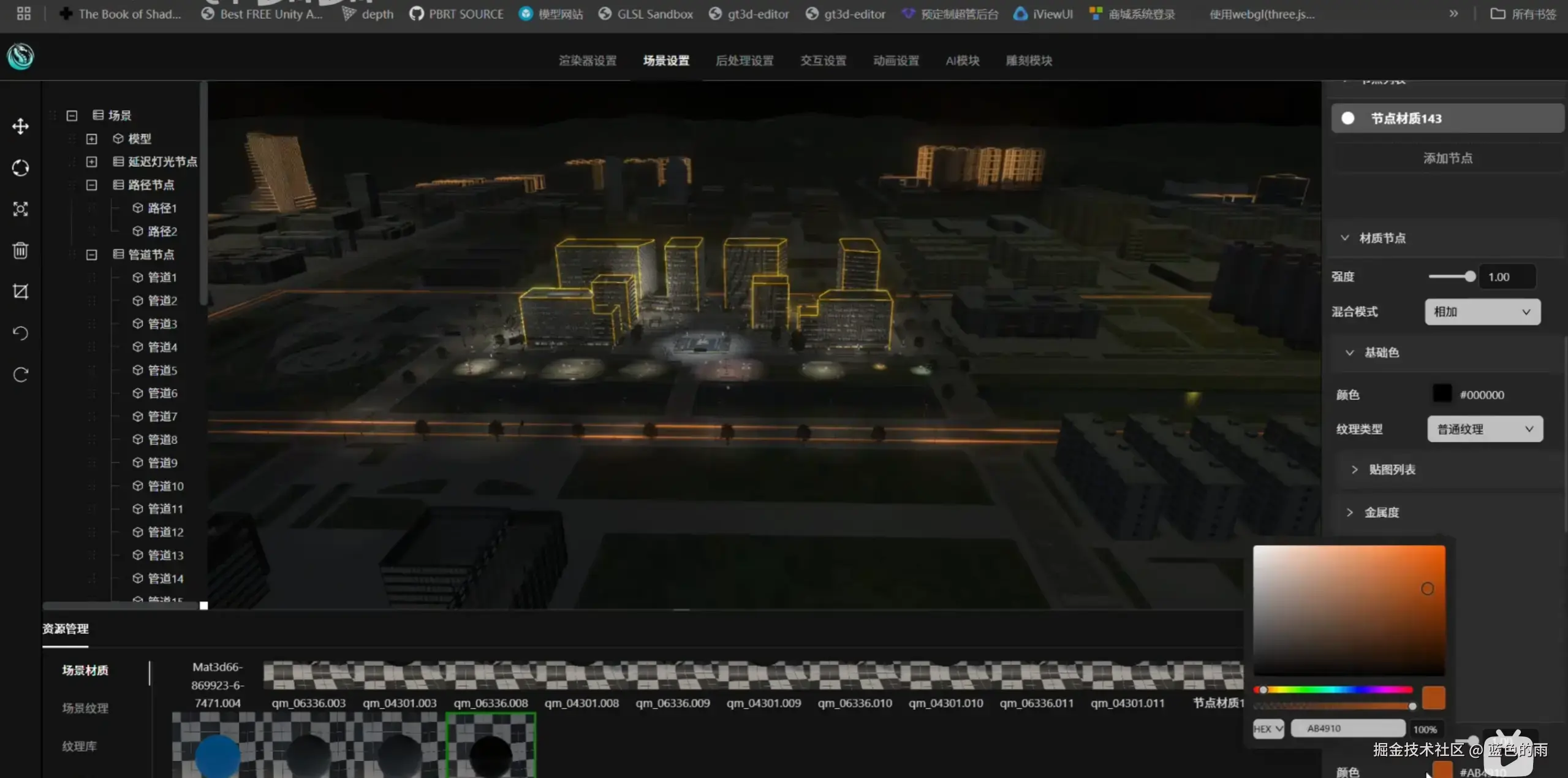Click the focus/frame selection tool icon
The height and width of the screenshot is (778, 1568).
(x=20, y=209)
